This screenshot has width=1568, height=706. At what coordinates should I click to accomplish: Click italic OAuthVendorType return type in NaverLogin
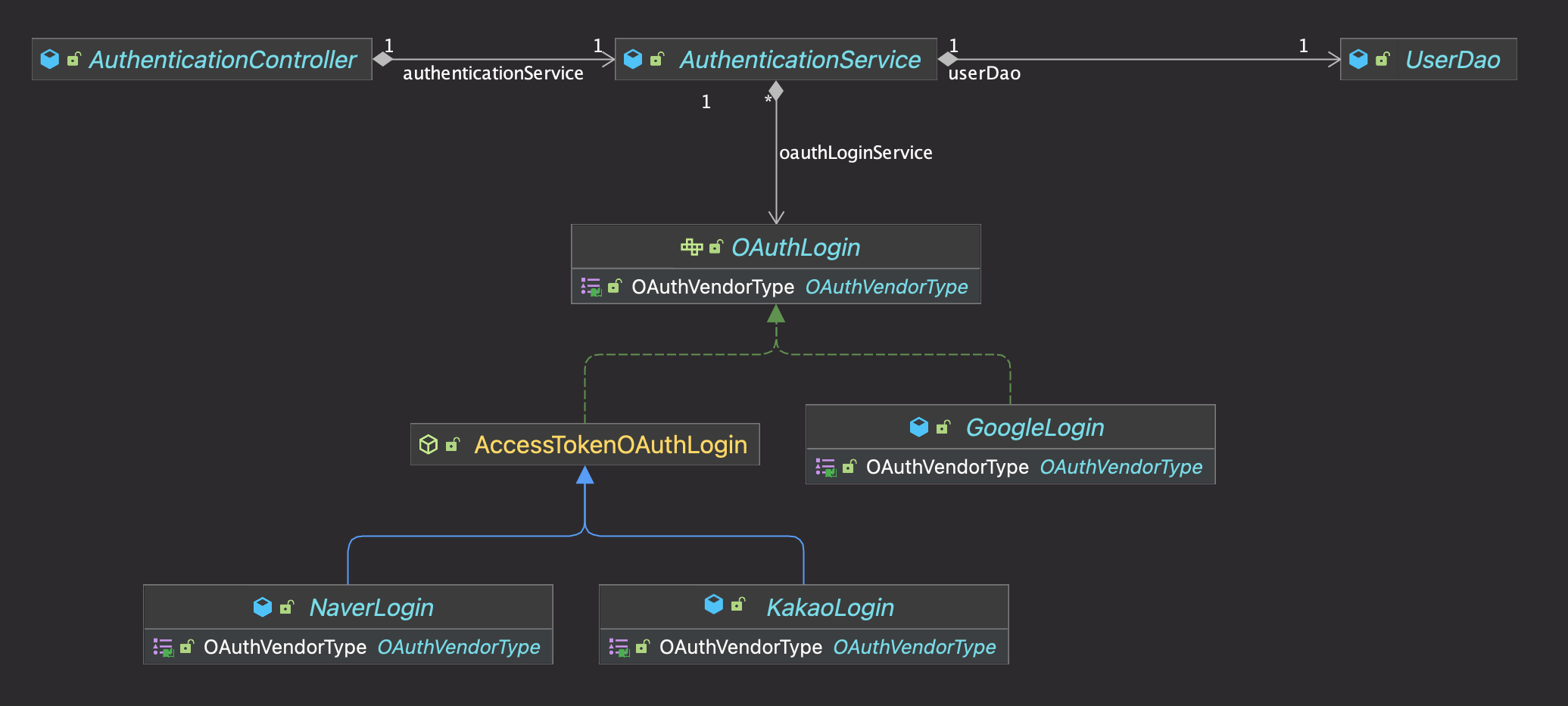coord(459,647)
